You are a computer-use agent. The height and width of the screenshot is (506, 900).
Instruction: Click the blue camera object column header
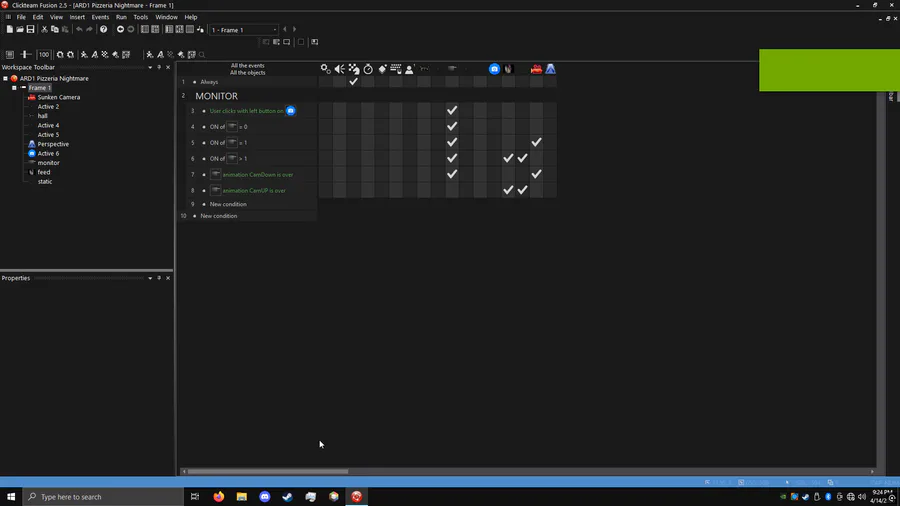pyautogui.click(x=494, y=69)
